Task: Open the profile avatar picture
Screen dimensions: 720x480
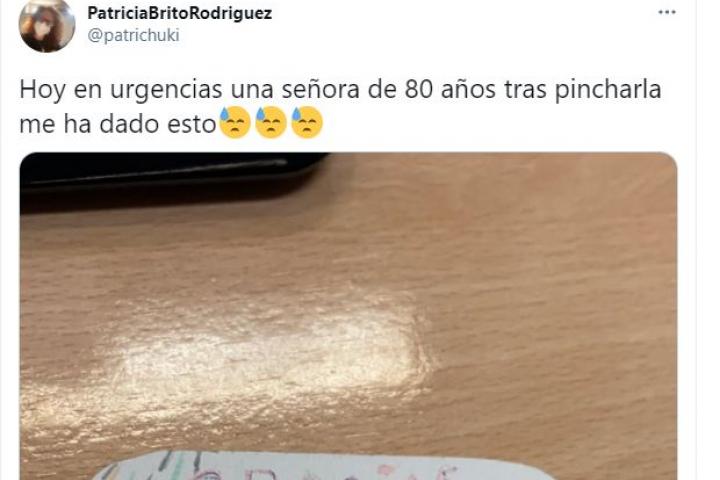Action: pos(47,26)
